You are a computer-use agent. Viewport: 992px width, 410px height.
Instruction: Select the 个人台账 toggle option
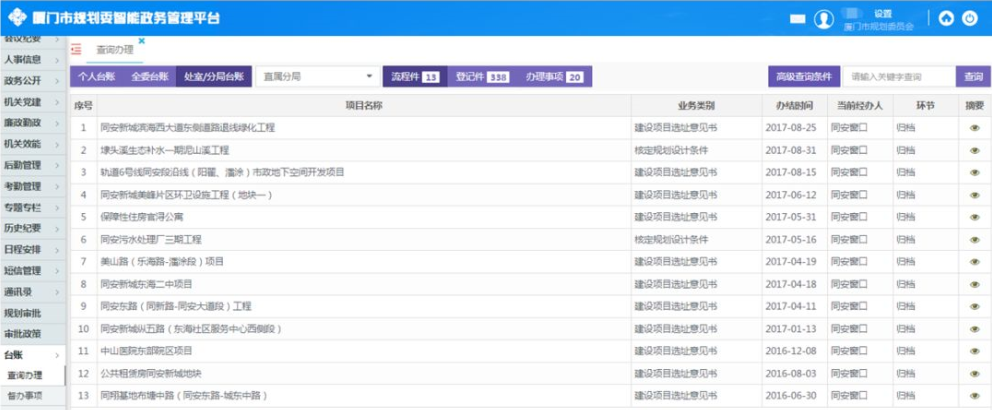98,77
